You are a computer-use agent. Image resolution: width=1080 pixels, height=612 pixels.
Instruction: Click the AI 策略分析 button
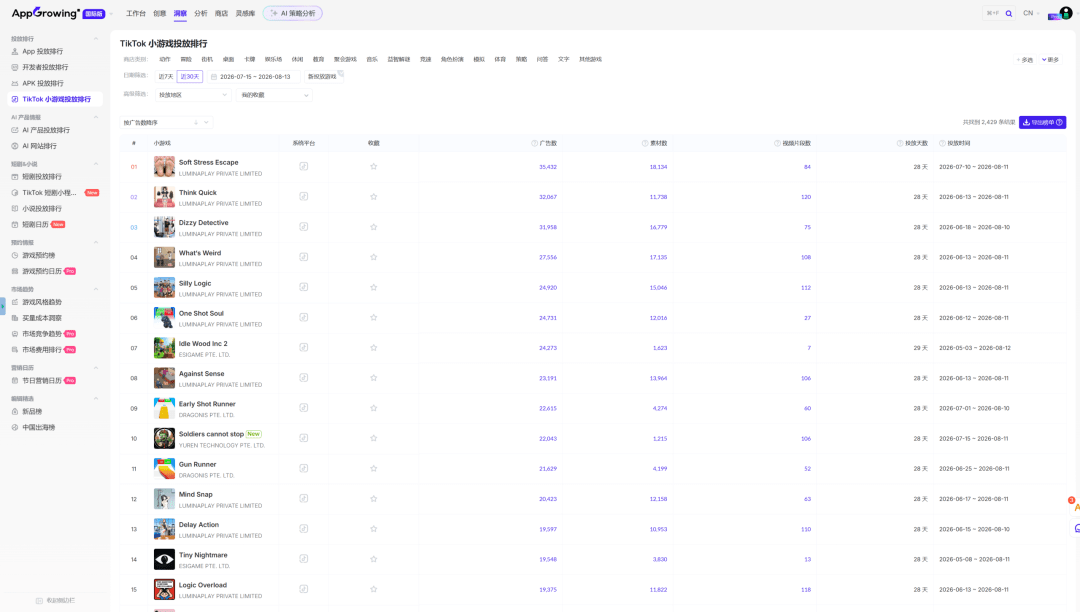pyautogui.click(x=293, y=13)
